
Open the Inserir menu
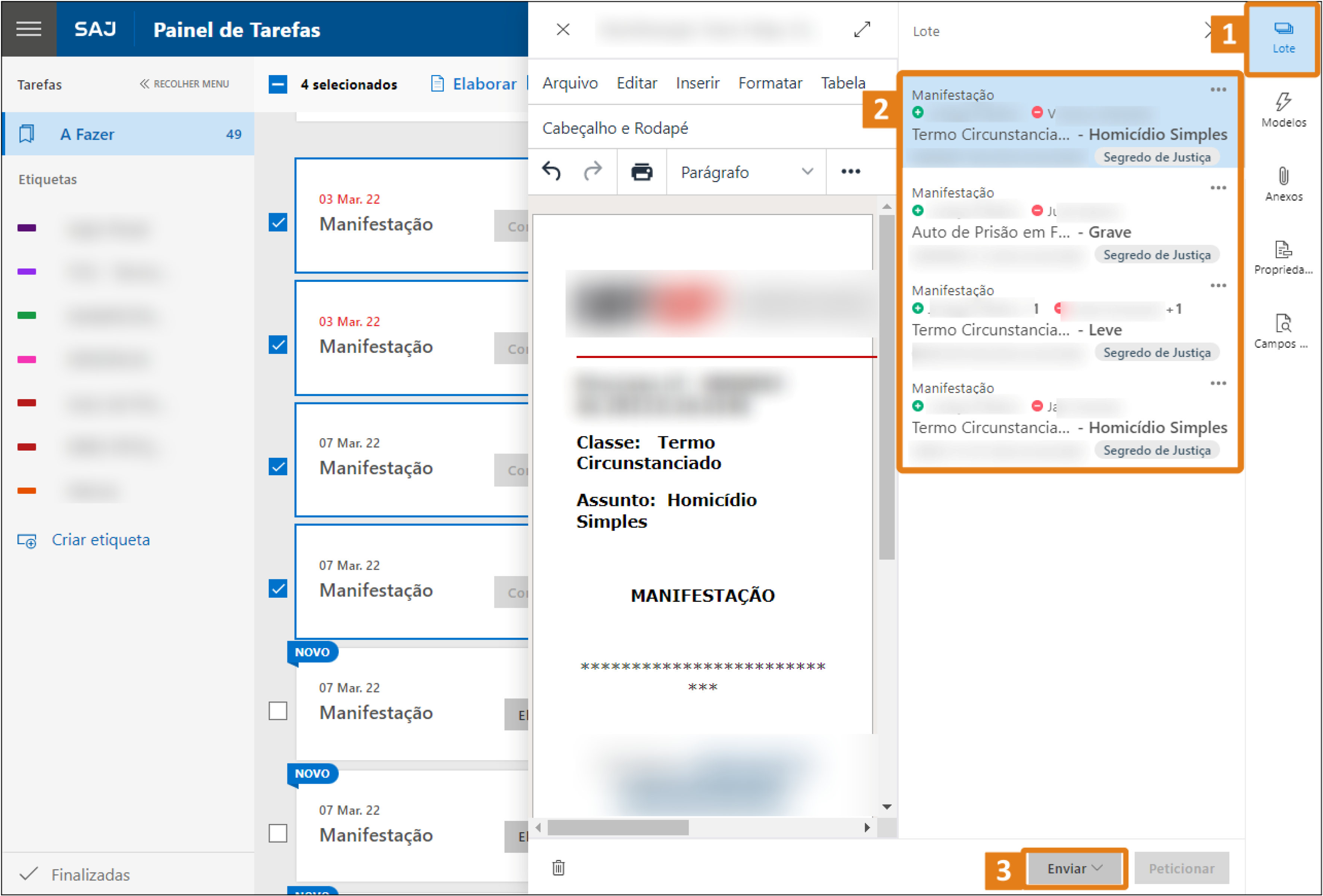click(x=697, y=83)
